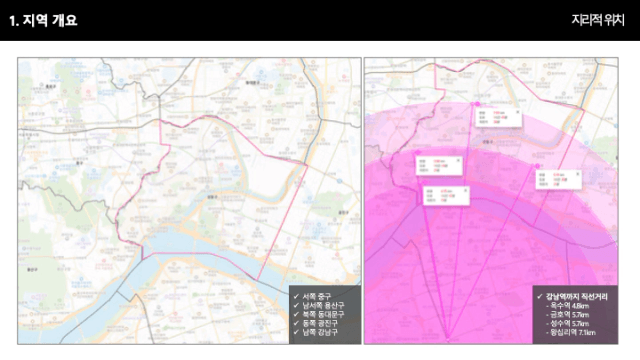Click the 지리적 위치 header label
Screen dimensions: 640x360
pyautogui.click(x=598, y=20)
